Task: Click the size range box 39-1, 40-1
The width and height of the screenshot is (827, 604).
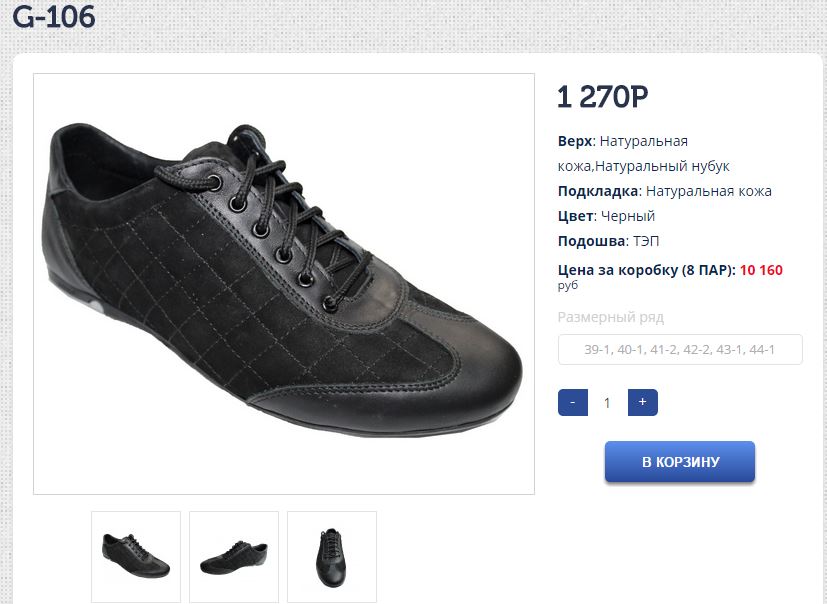Action: click(680, 350)
